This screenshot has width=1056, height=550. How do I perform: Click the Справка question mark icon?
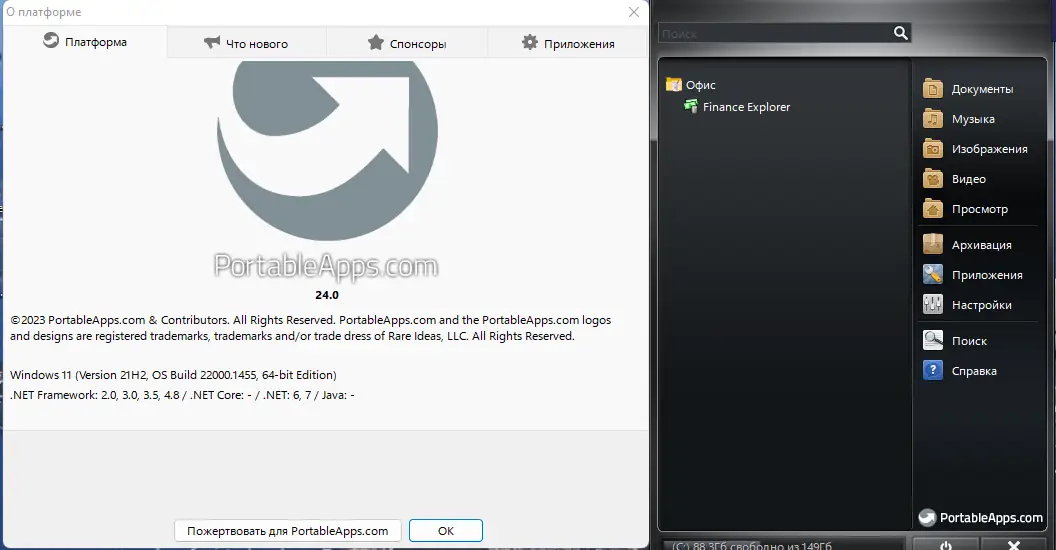tap(933, 370)
